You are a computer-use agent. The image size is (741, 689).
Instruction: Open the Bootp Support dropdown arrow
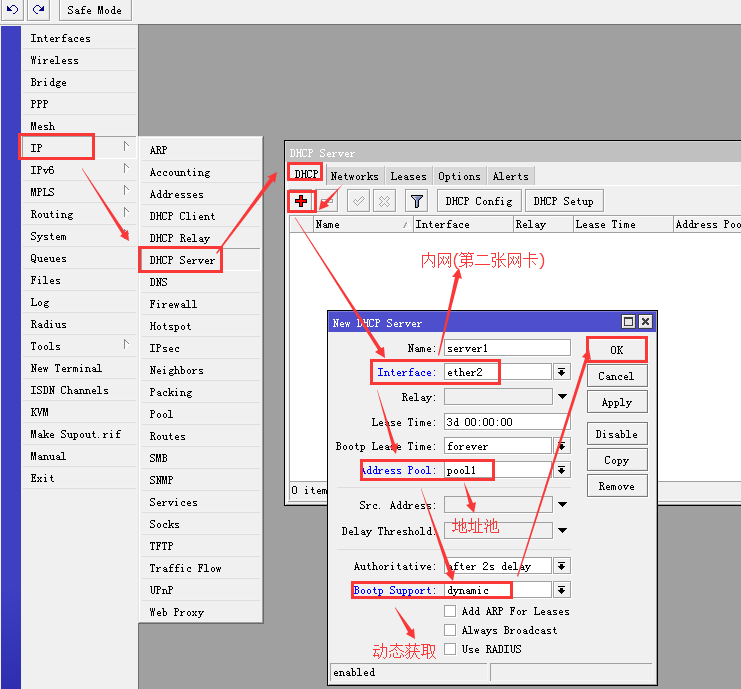tap(561, 590)
